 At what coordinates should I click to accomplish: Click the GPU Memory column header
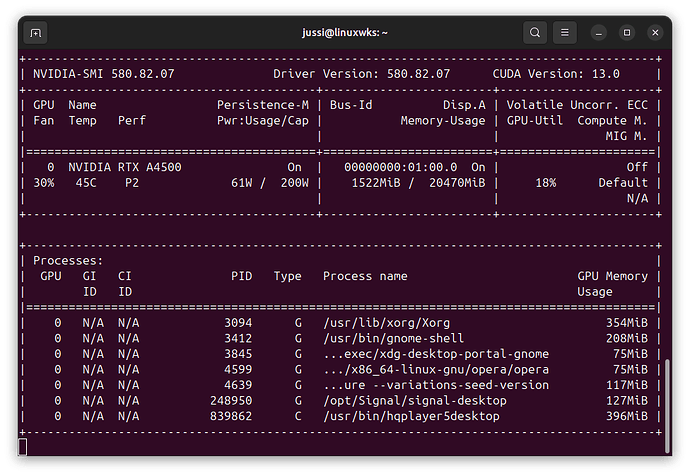pos(612,276)
